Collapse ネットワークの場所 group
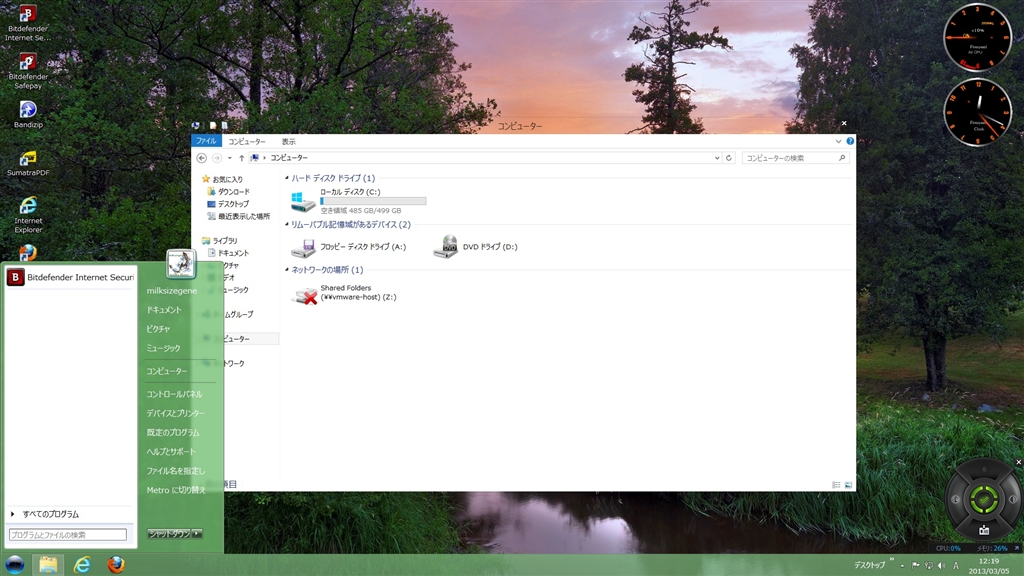The height and width of the screenshot is (576, 1024). tap(287, 269)
